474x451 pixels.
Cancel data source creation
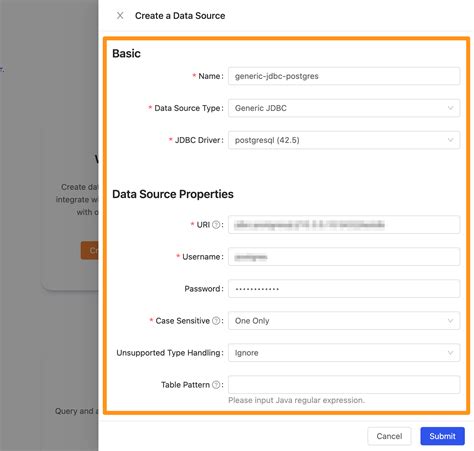click(x=389, y=436)
